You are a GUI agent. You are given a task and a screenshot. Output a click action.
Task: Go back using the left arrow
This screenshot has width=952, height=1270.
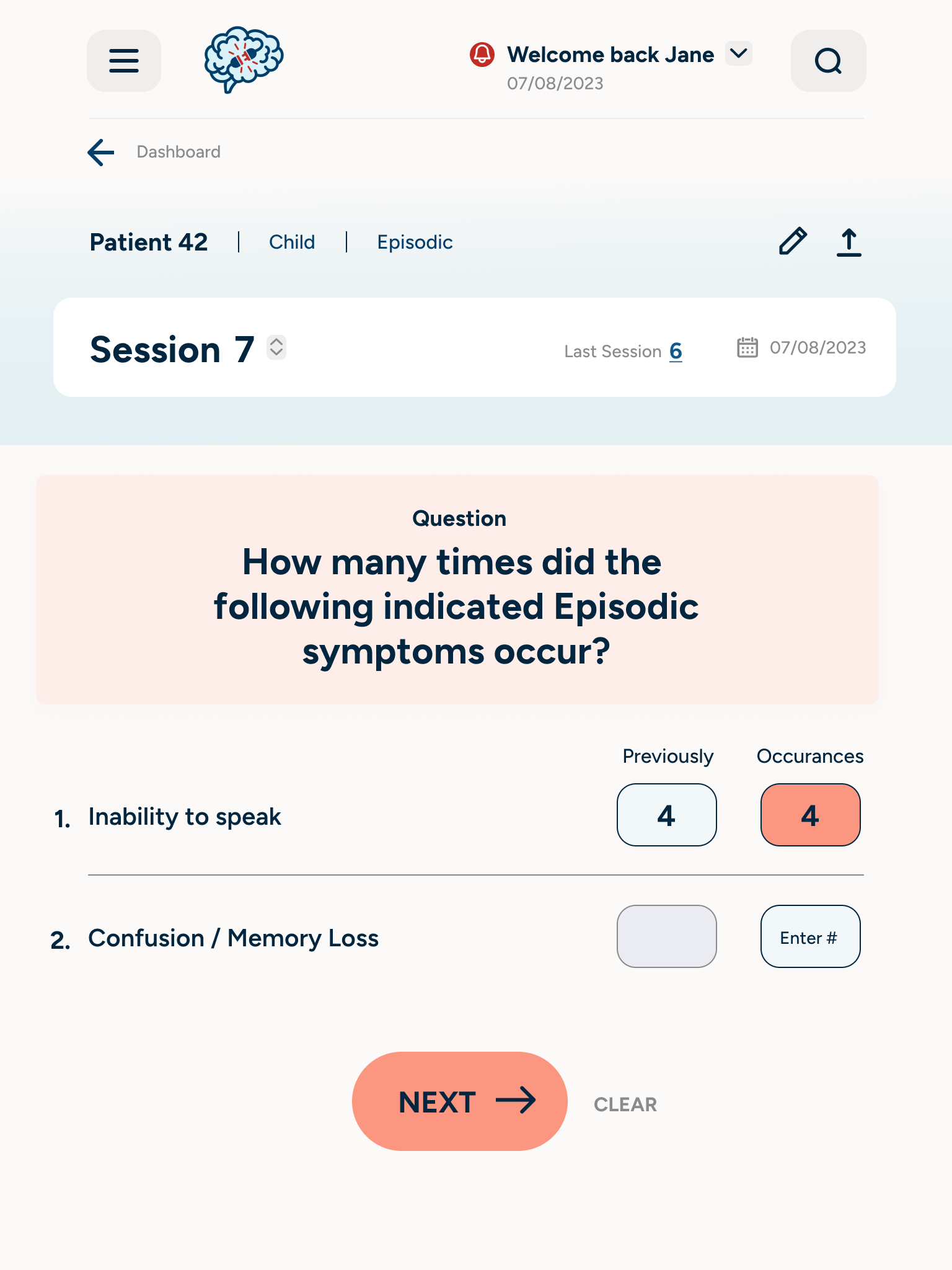point(101,152)
